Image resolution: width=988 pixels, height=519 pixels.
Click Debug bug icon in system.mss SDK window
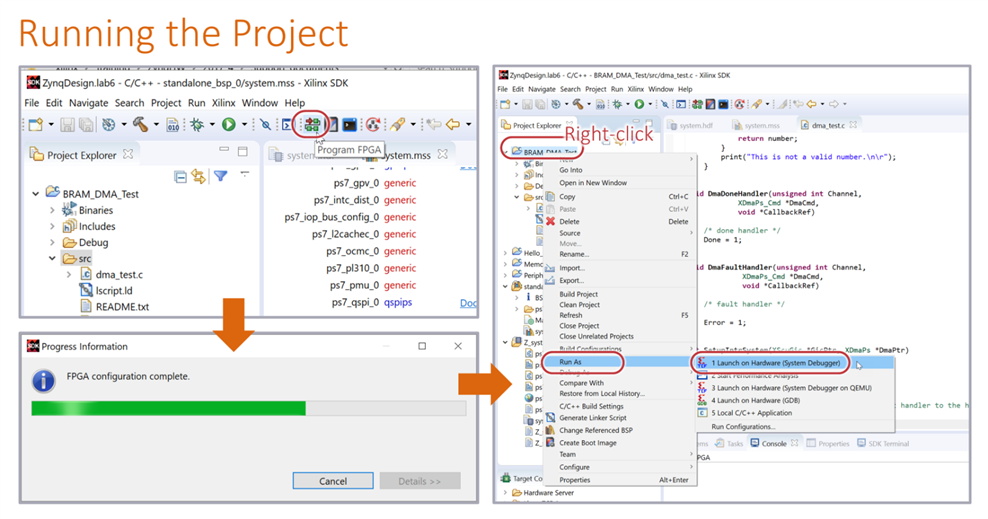pyautogui.click(x=197, y=125)
